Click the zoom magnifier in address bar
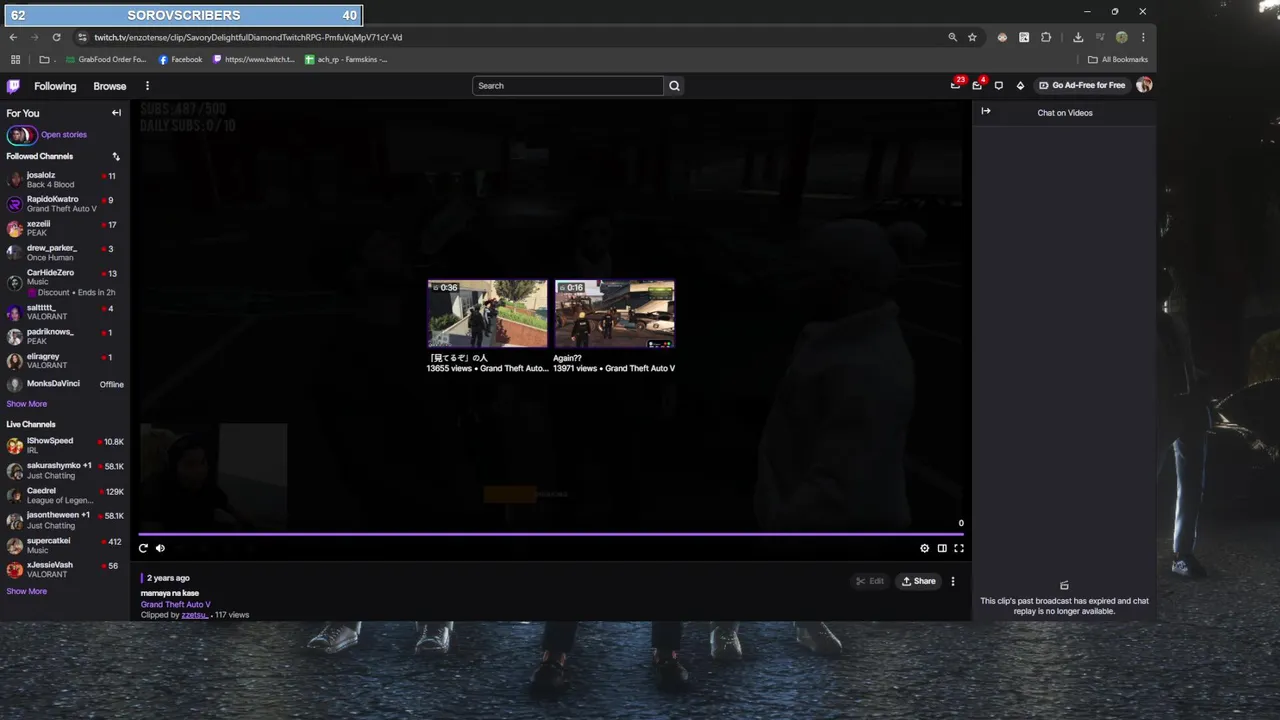The image size is (1280, 720). (x=952, y=37)
